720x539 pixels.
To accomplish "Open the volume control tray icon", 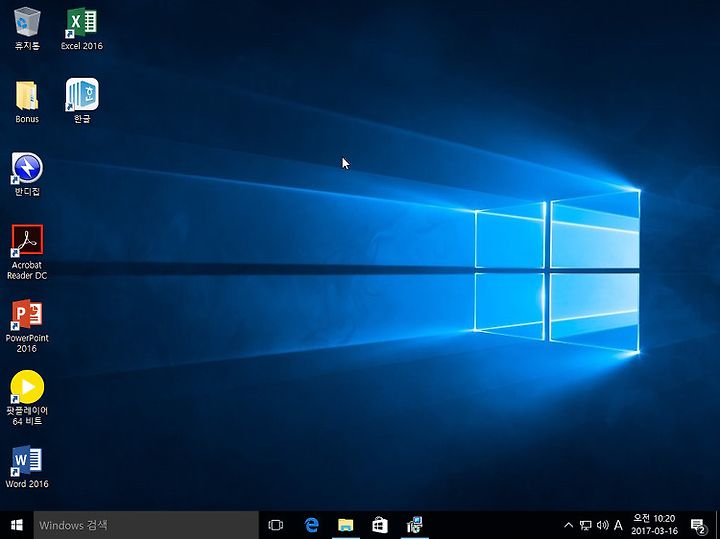I will point(602,525).
